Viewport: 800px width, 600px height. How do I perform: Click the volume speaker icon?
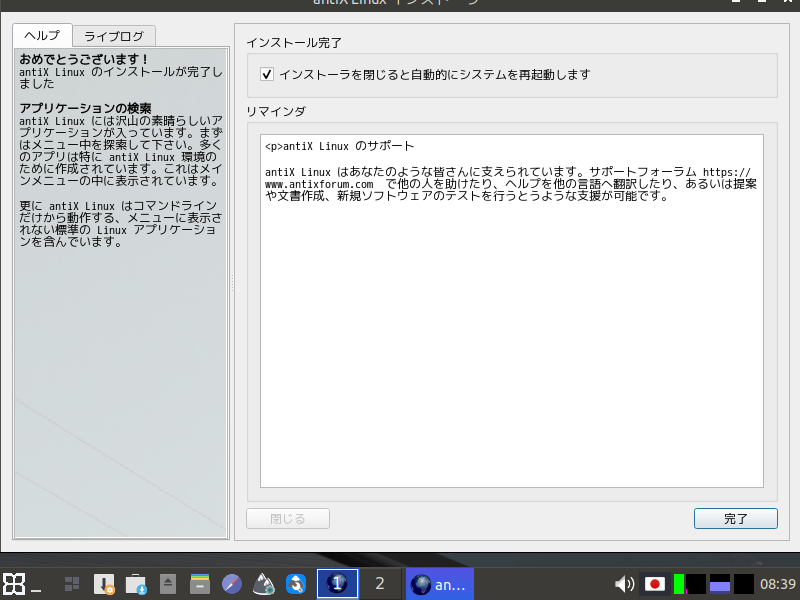point(624,584)
